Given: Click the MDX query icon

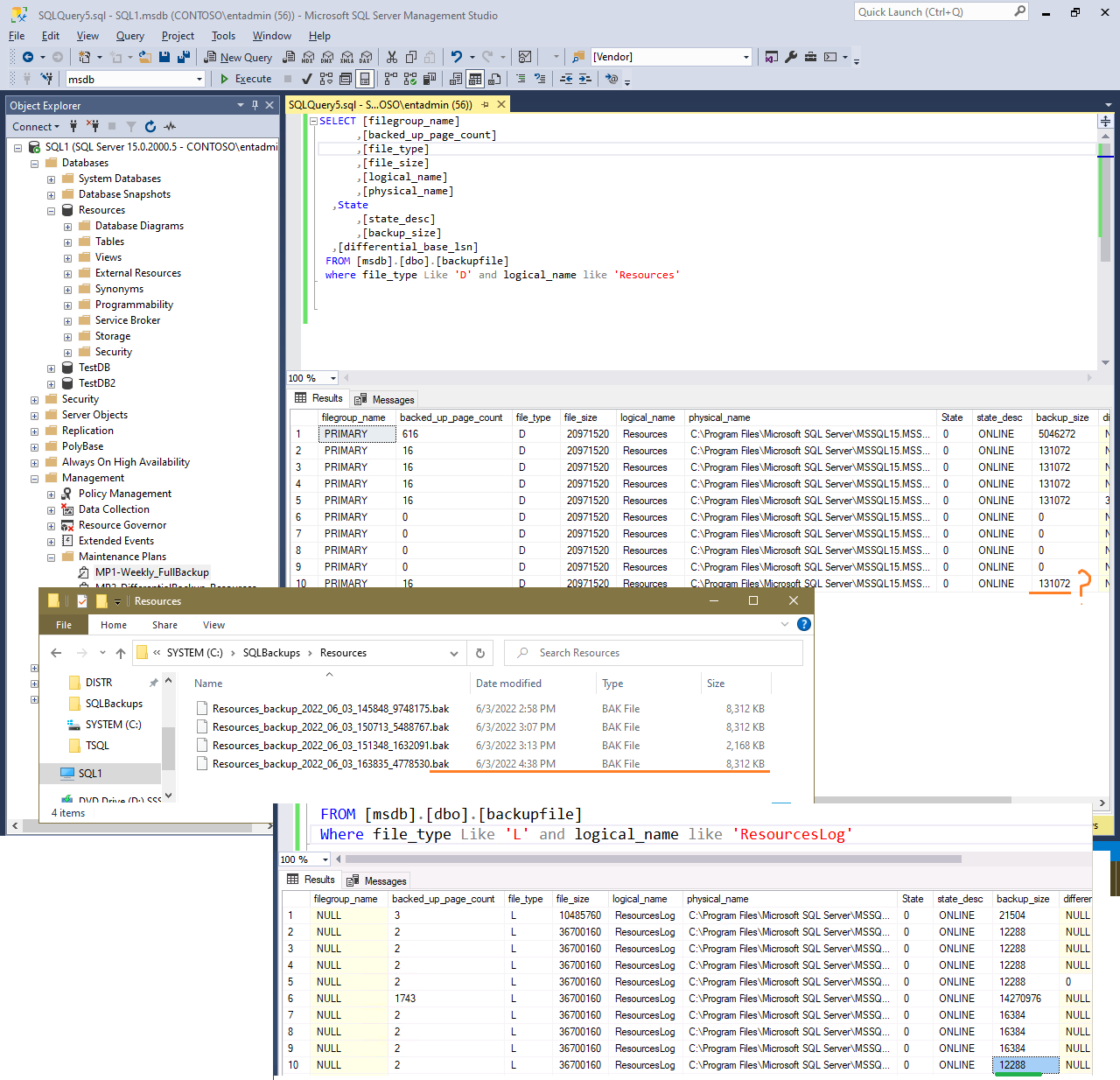Looking at the screenshot, I should [x=307, y=57].
